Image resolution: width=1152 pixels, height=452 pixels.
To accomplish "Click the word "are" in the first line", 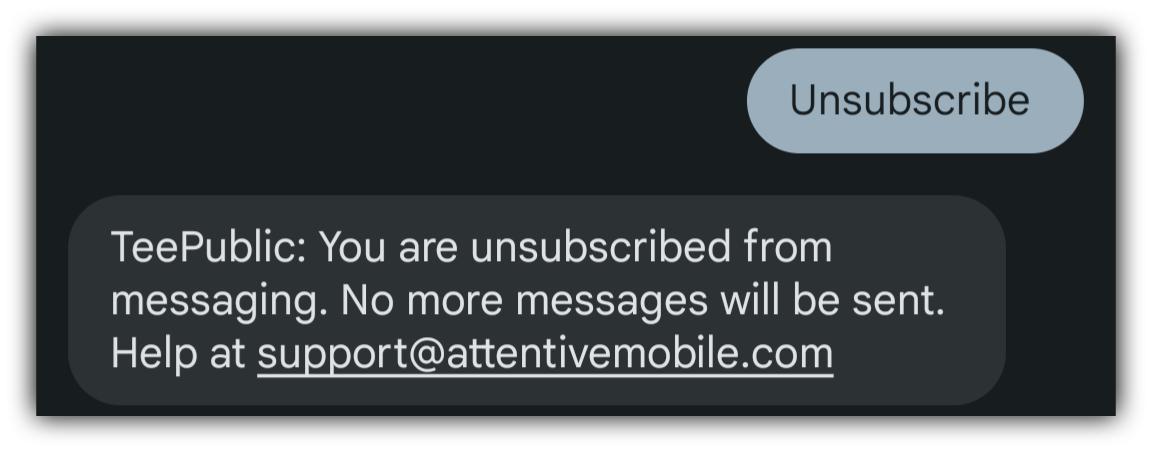I will tap(428, 250).
